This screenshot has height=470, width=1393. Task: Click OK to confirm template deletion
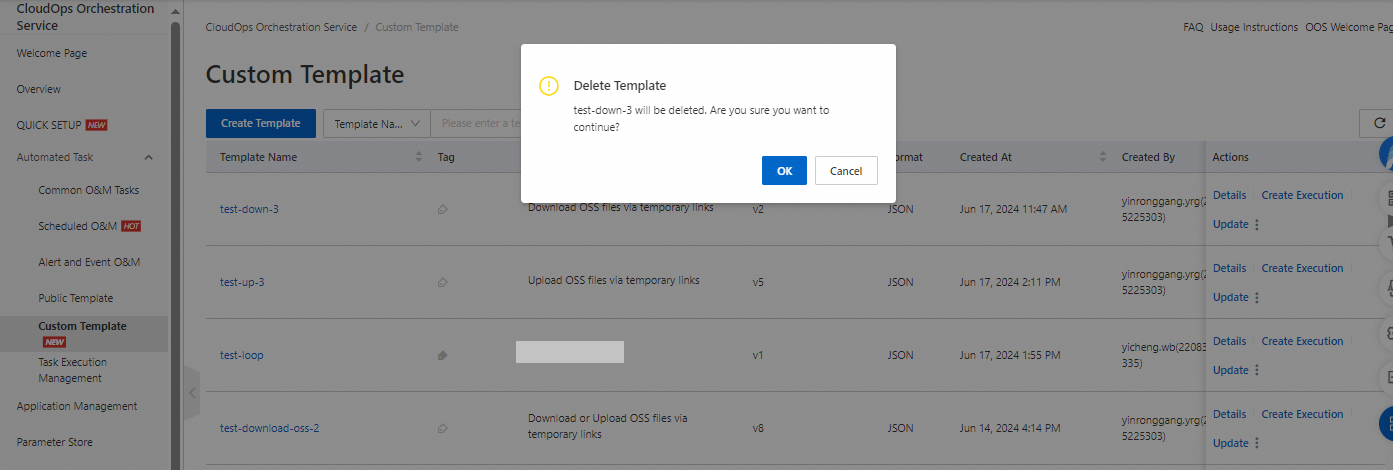pos(784,171)
